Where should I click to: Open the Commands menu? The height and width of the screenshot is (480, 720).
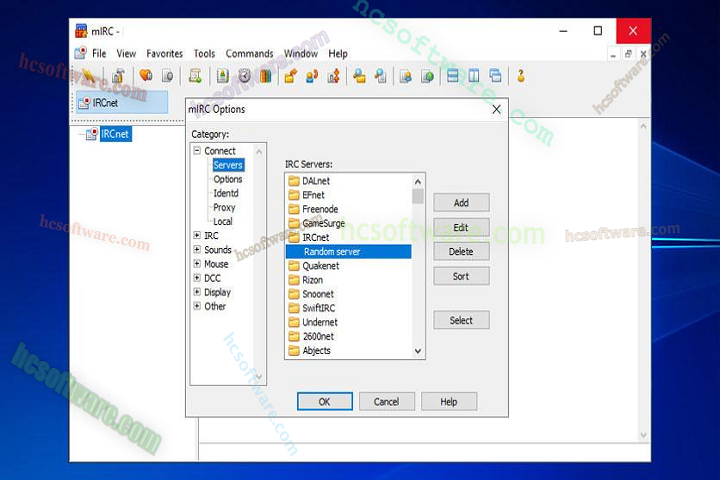coord(249,54)
